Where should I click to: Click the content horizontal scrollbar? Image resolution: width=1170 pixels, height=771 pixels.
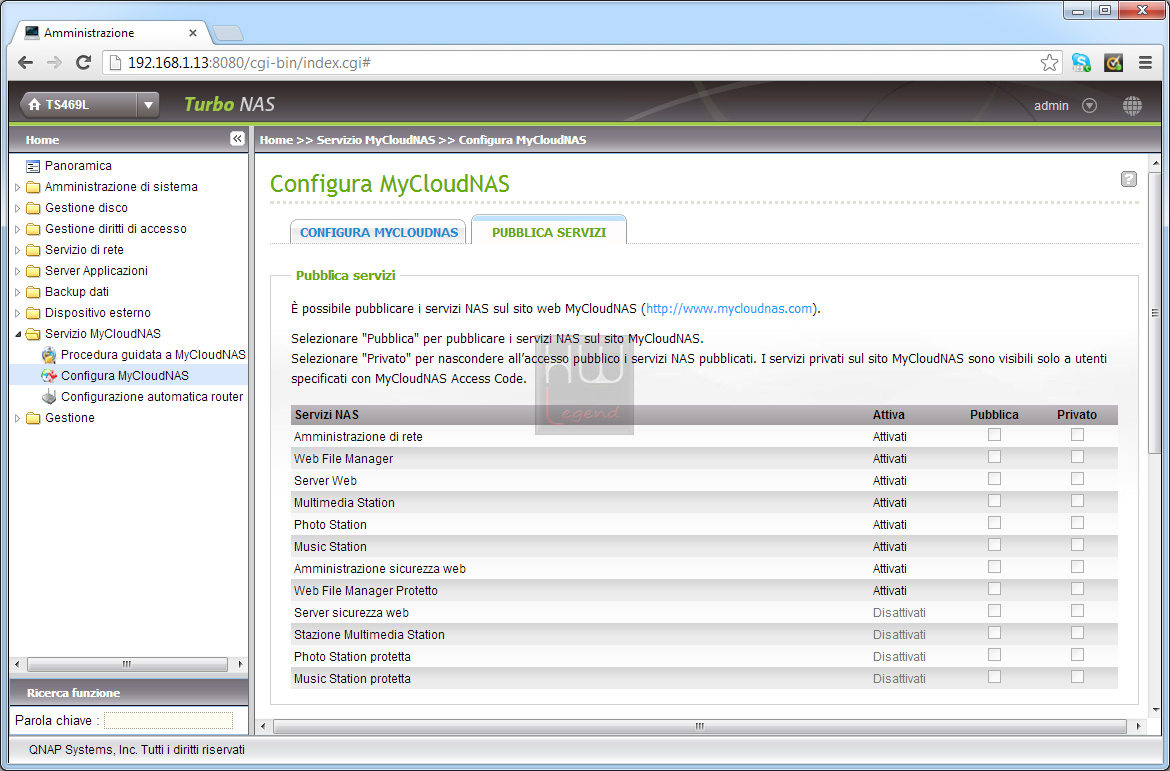(699, 725)
